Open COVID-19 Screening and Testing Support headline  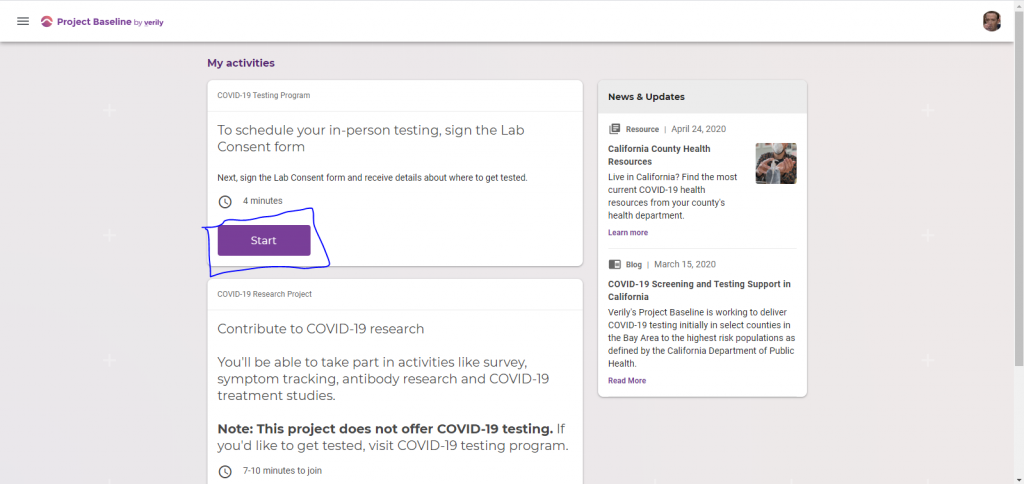(x=699, y=290)
